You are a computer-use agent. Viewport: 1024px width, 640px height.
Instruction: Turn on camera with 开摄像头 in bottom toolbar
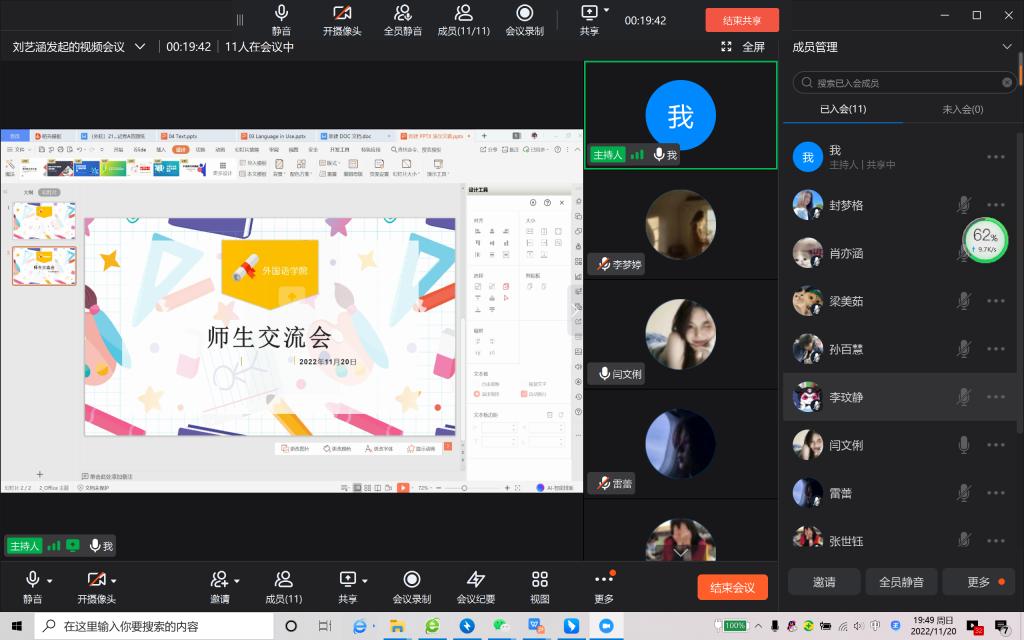(x=96, y=586)
